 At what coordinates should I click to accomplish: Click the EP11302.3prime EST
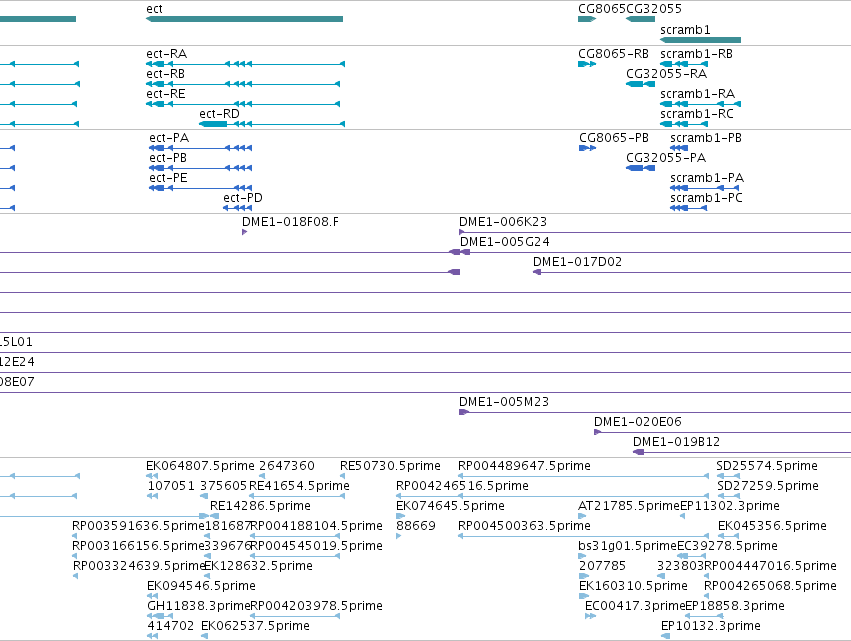click(683, 516)
